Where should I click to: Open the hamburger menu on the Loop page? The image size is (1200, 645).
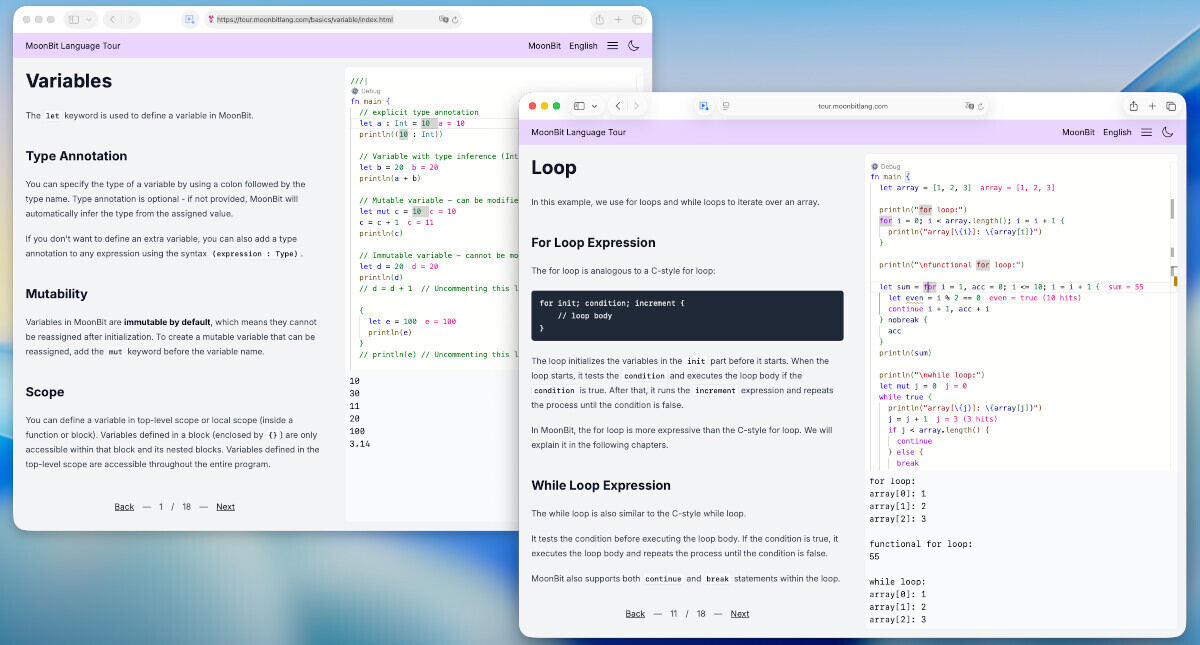tap(1146, 132)
